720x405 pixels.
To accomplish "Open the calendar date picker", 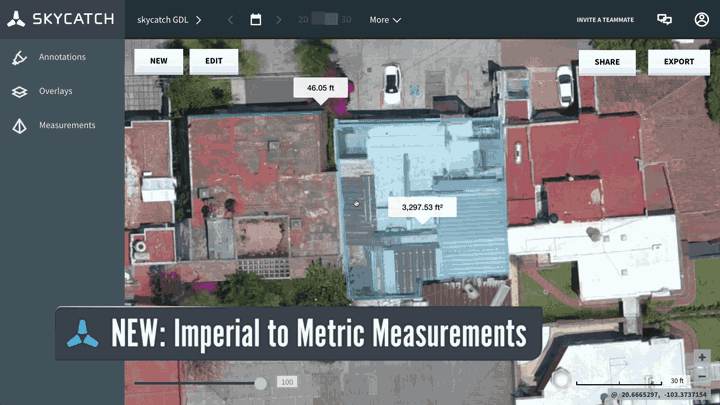I will [256, 19].
